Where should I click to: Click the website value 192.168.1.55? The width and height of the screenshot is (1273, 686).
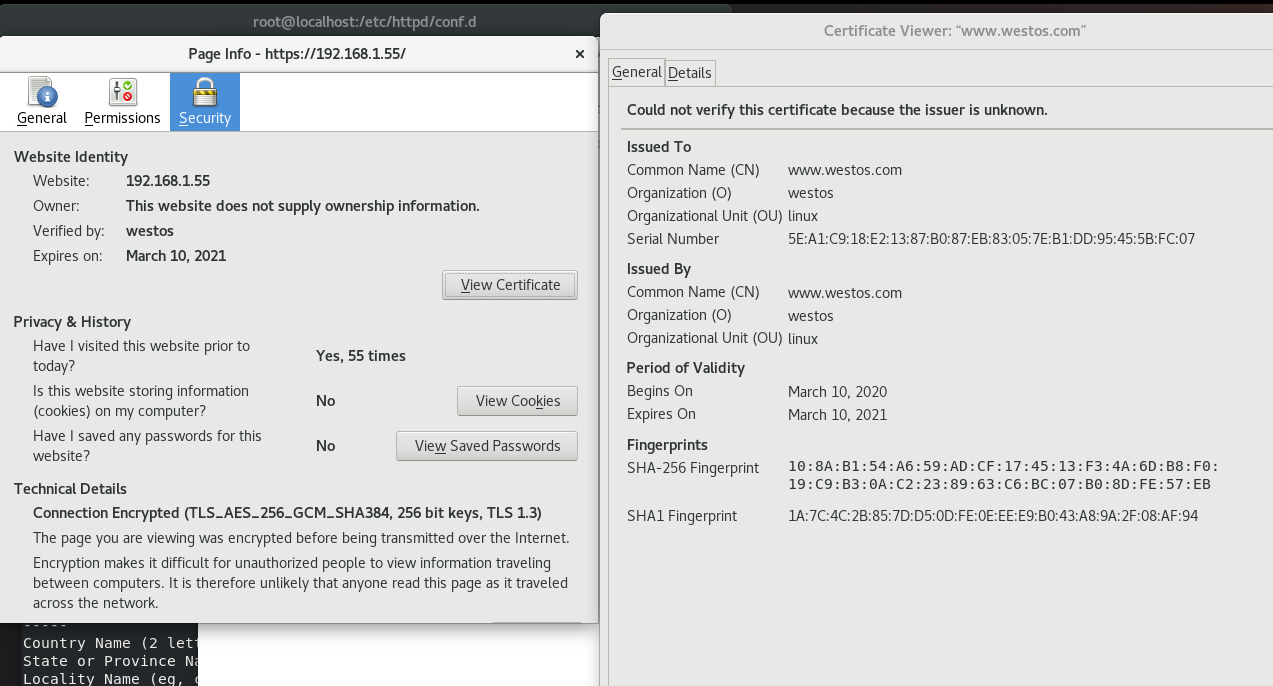[168, 181]
